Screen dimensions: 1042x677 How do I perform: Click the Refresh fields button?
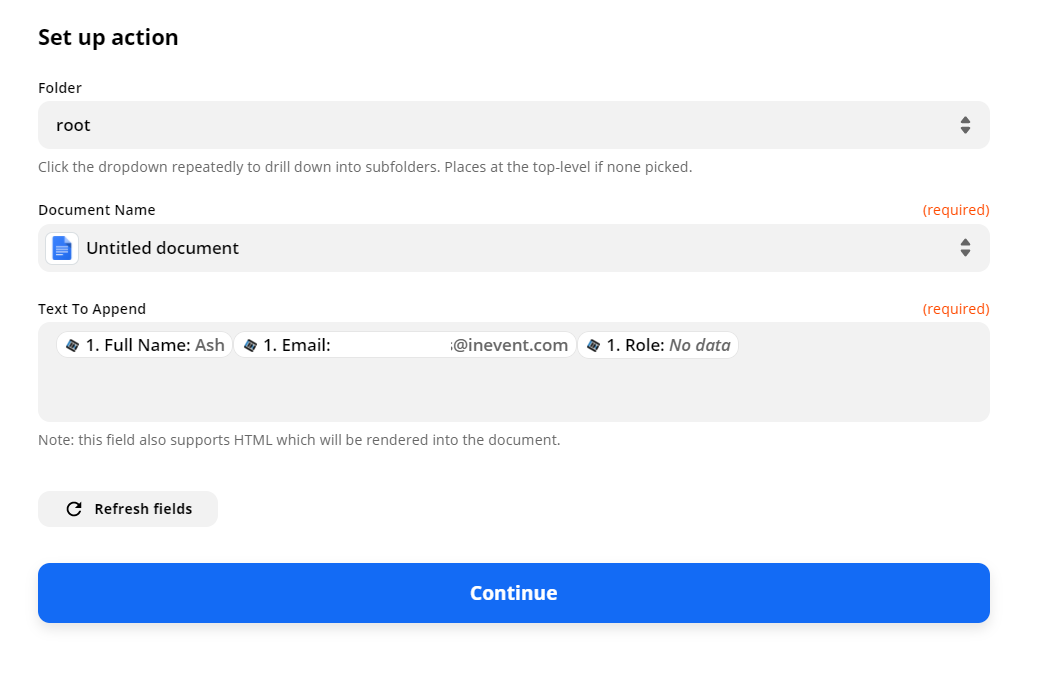coord(128,509)
